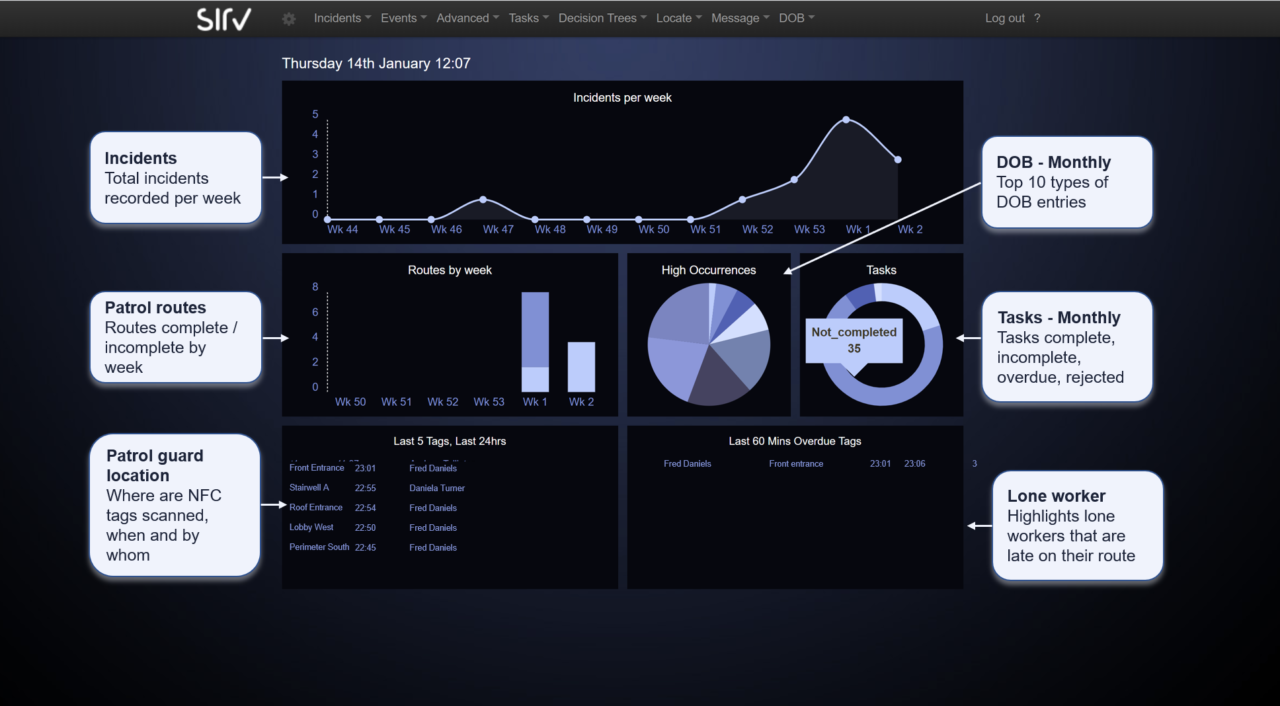
Task: Click Fred Daniels in overdue tags list
Action: pyautogui.click(x=687, y=463)
